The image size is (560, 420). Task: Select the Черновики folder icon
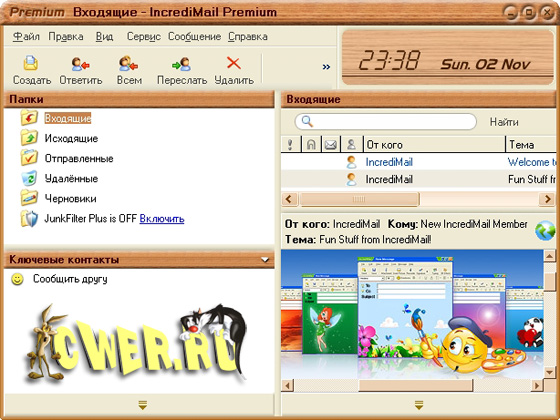tap(29, 198)
